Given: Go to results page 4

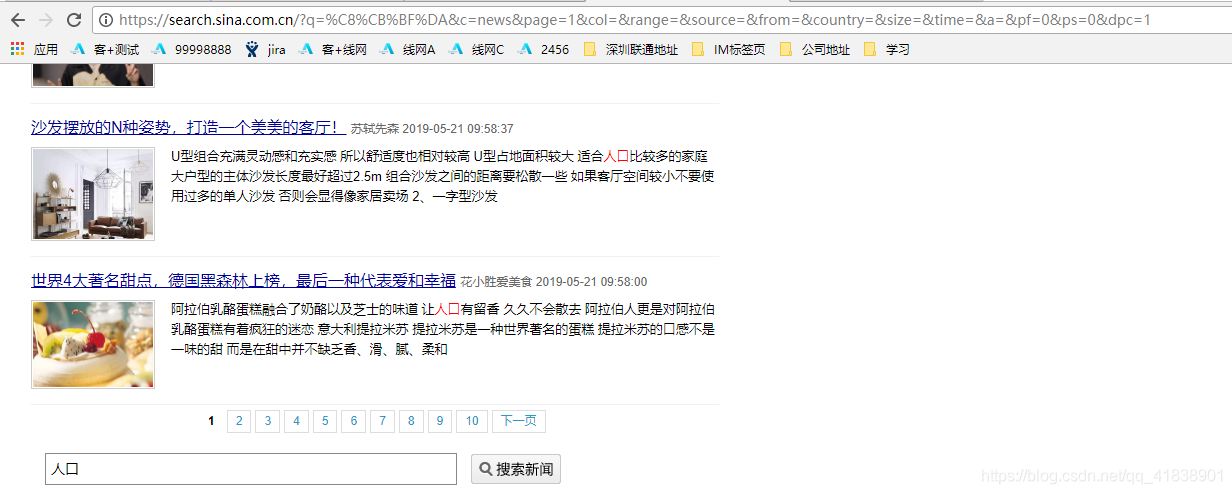Looking at the screenshot, I should click(296, 421).
